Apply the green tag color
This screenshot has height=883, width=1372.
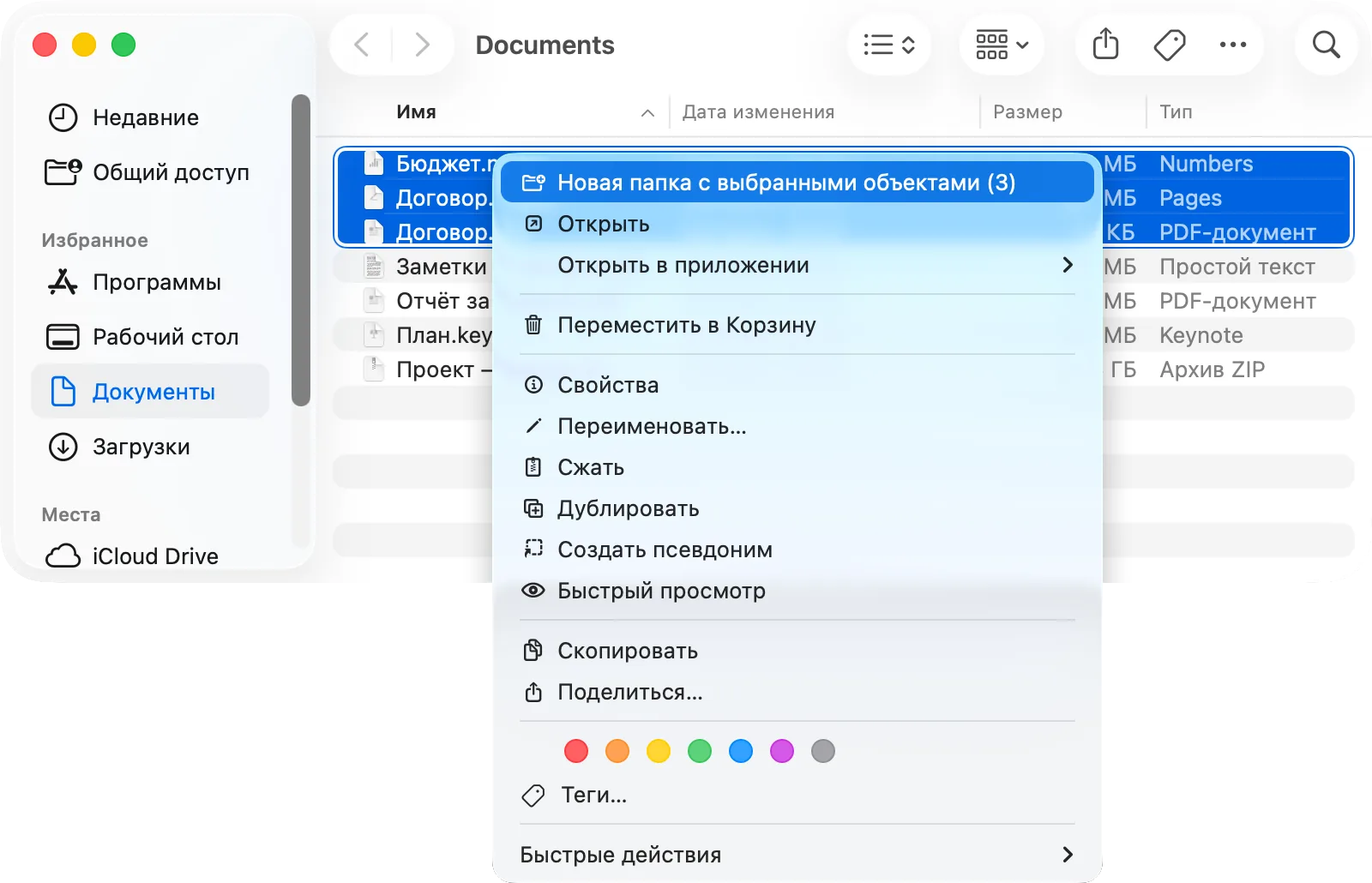tap(700, 751)
